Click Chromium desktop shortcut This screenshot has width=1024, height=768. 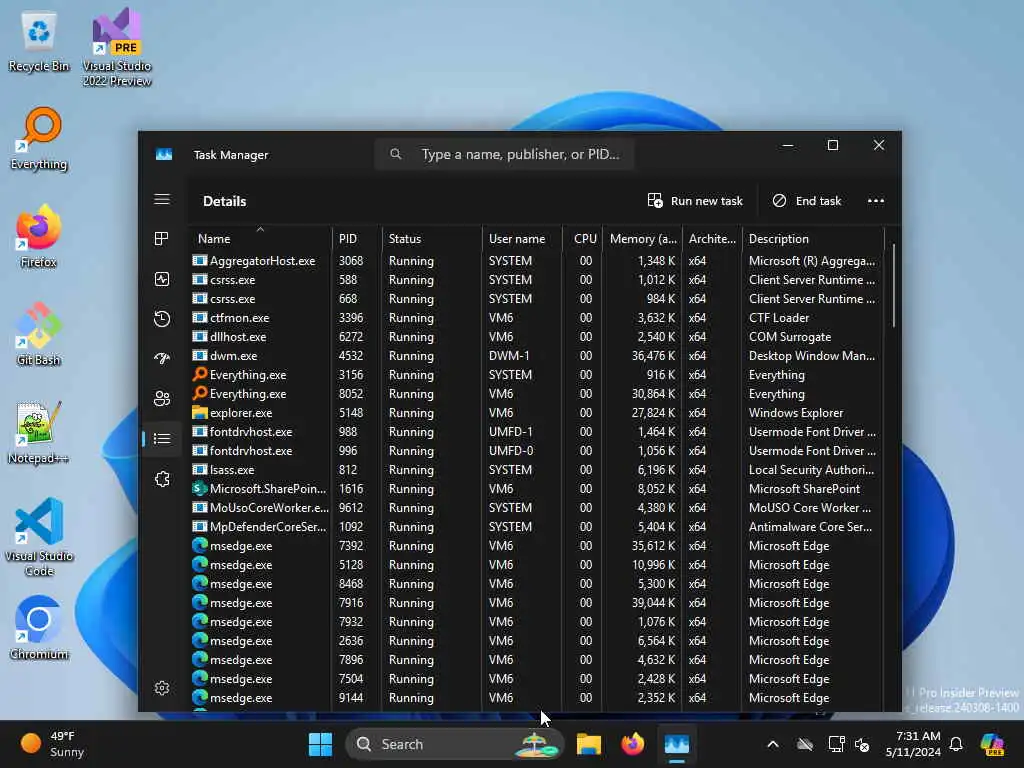coord(39,628)
